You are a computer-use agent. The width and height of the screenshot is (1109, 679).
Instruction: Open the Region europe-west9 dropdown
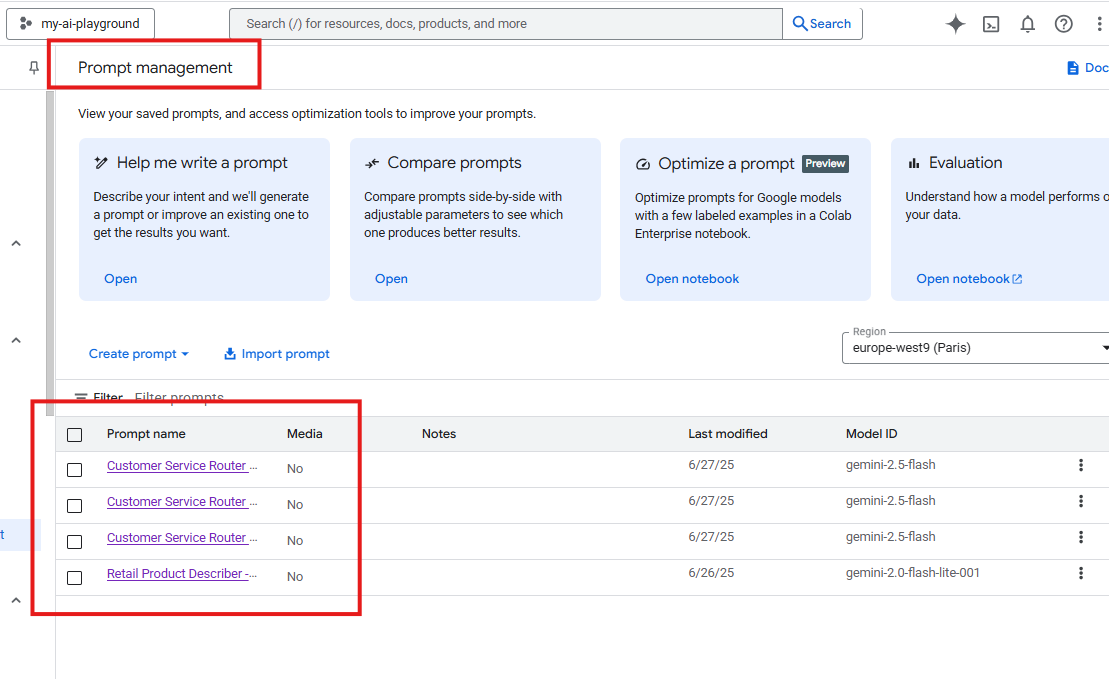(x=975, y=348)
